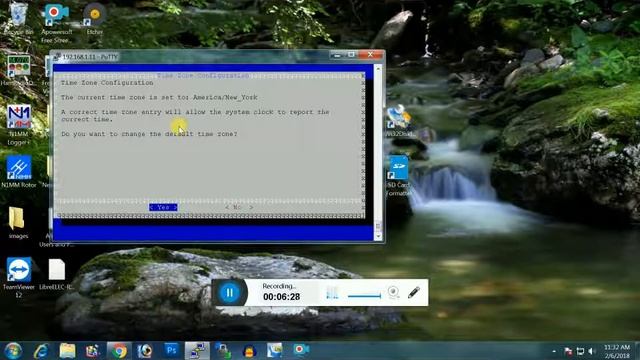Image resolution: width=640 pixels, height=360 pixels.
Task: Click the audio level meter on recorder
Action: click(332, 292)
